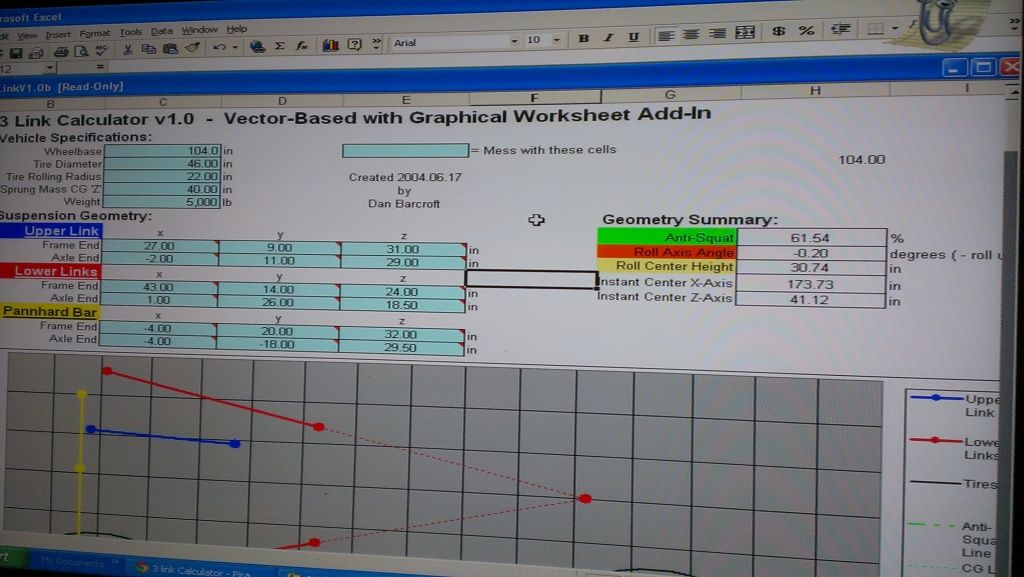Screen dimensions: 1024x577
Task: Click the Merge and Center icon
Action: [x=744, y=34]
